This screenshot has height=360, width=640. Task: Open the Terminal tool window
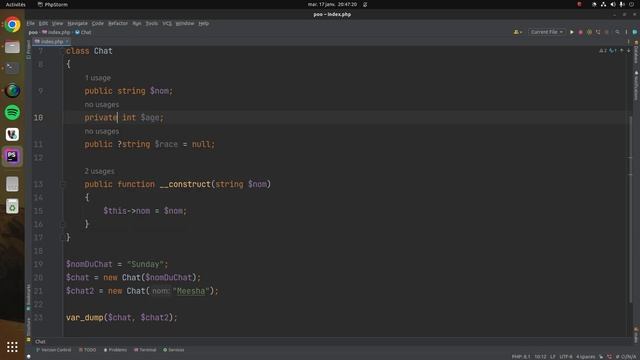point(145,350)
